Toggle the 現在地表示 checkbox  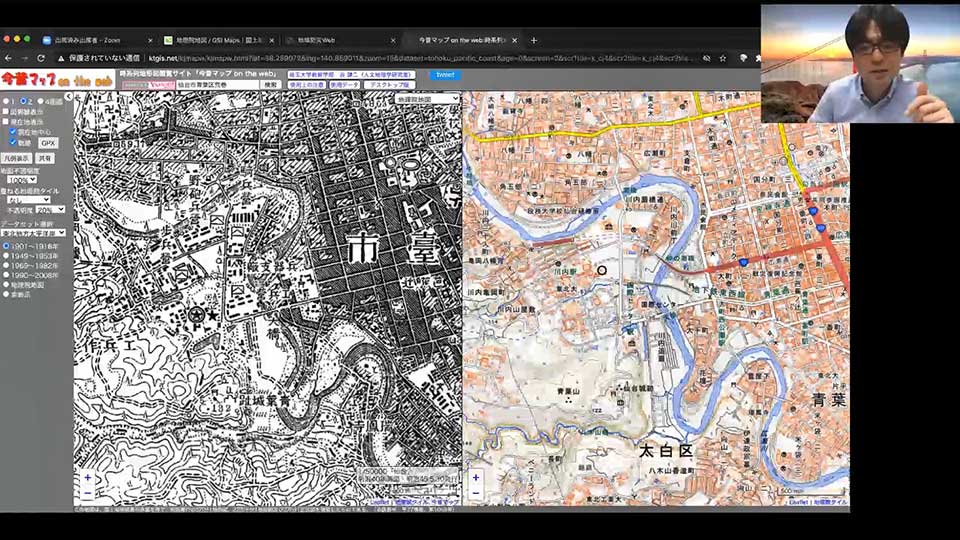point(6,122)
